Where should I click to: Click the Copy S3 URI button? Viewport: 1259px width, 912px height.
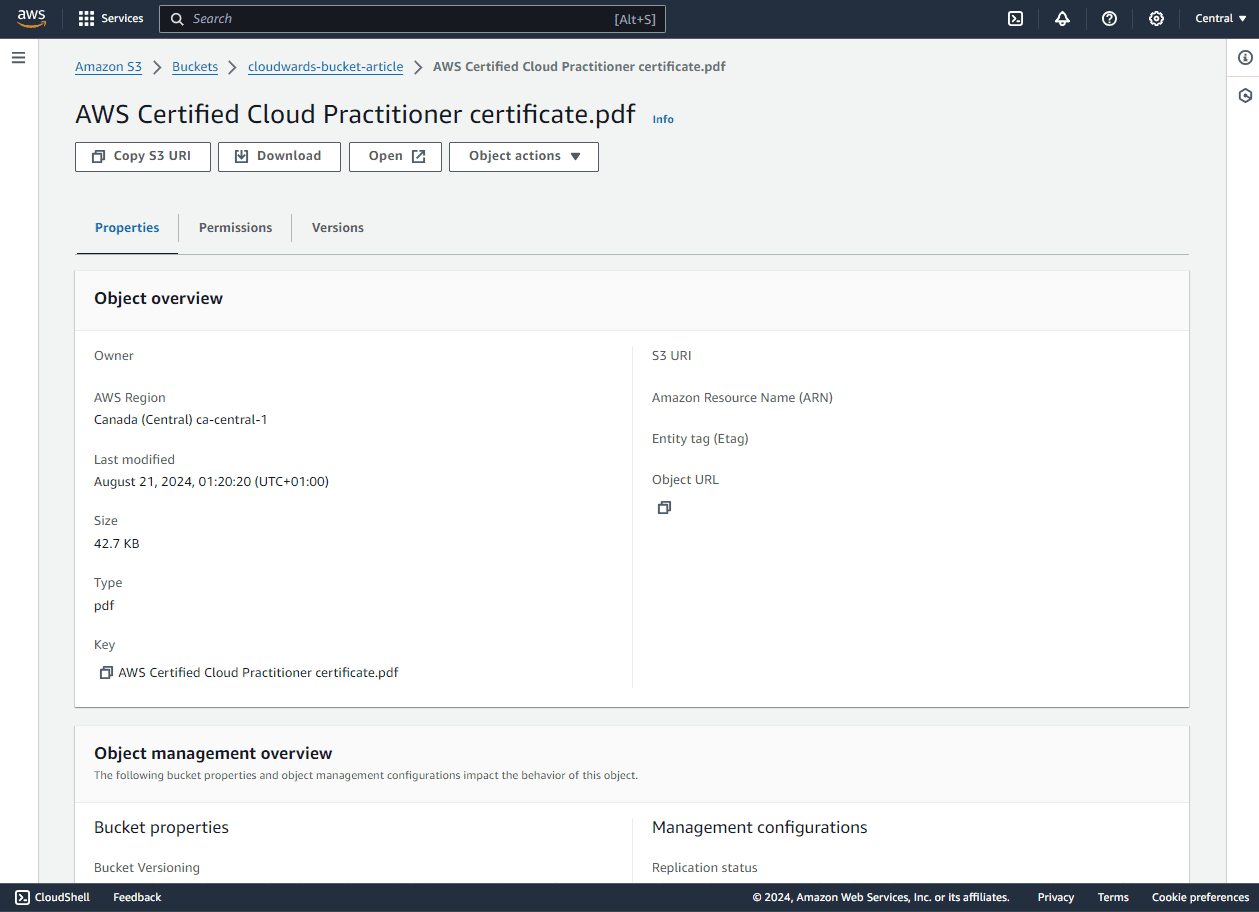coord(143,157)
